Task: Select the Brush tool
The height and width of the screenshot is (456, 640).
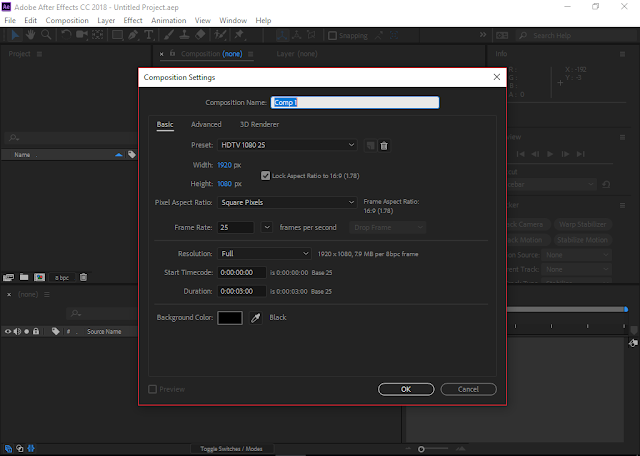Action: (169, 35)
